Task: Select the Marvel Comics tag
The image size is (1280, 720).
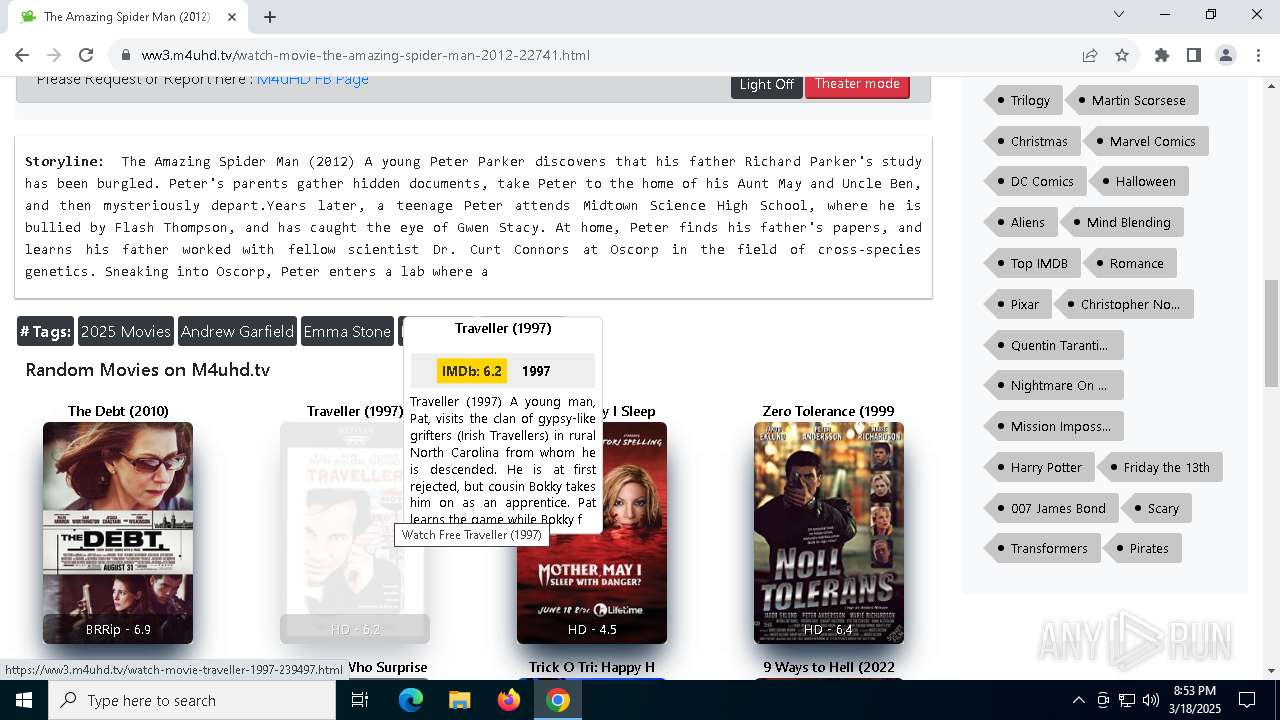Action: coord(1146,141)
